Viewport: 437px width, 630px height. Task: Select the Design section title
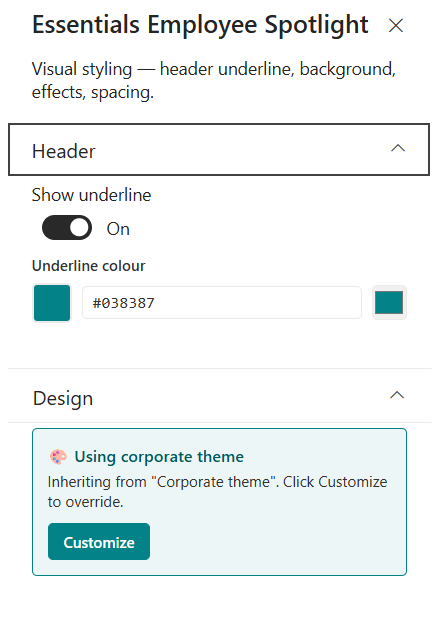[x=63, y=399]
